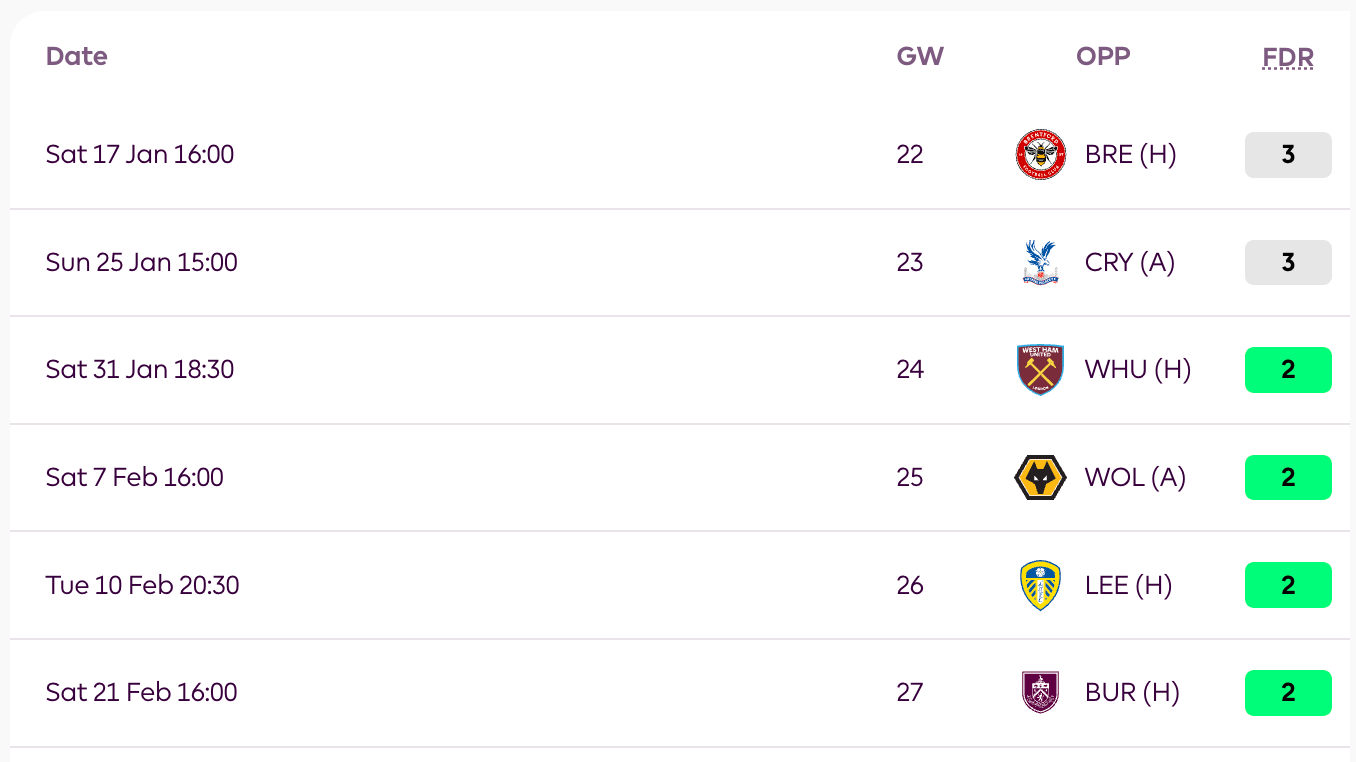Click the OPP column header
Screen dimensions: 1356x762
(x=1103, y=56)
